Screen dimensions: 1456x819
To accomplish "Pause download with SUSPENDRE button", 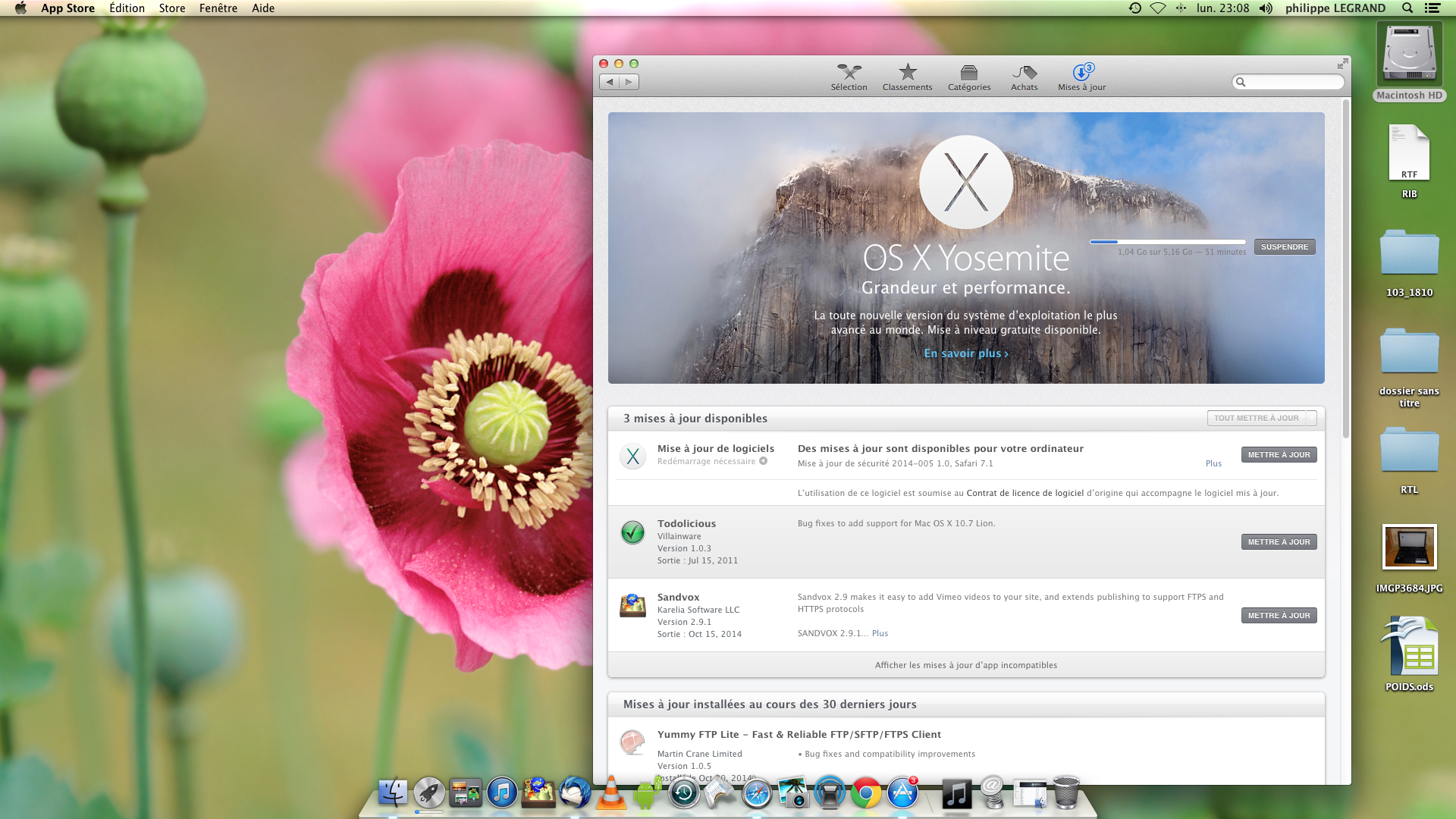I will [x=1284, y=247].
